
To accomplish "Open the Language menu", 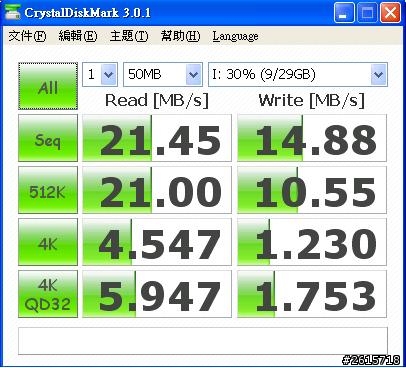I will point(235,36).
